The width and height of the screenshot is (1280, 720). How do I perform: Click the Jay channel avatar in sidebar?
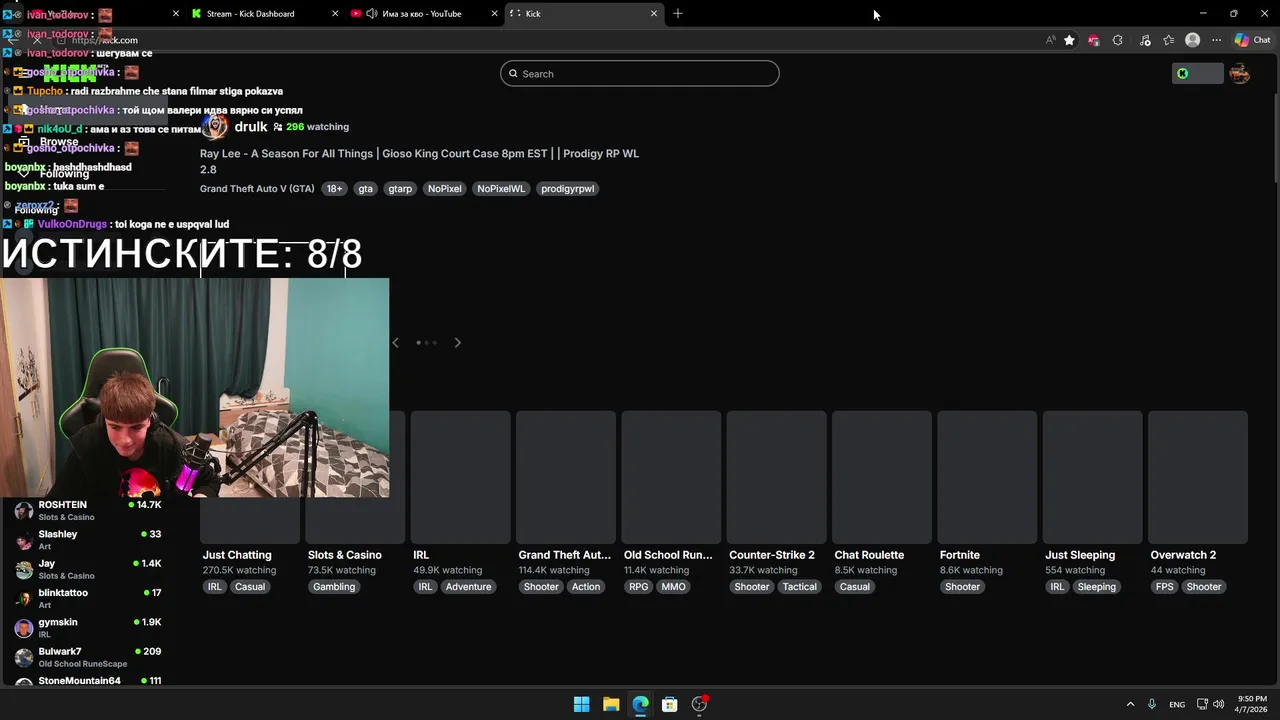24,569
